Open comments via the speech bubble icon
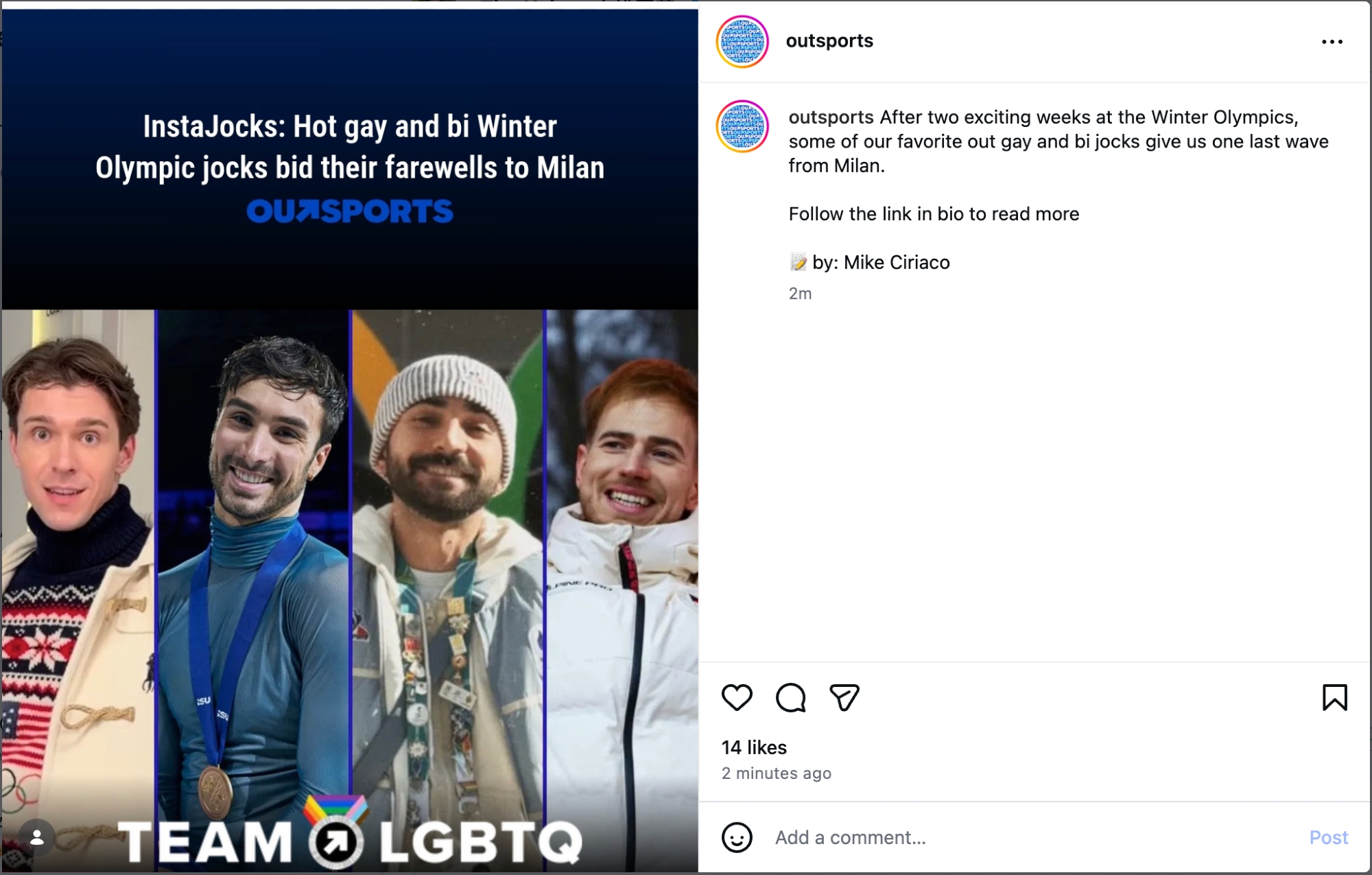Screen dimensions: 1372x875 pyautogui.click(x=790, y=697)
